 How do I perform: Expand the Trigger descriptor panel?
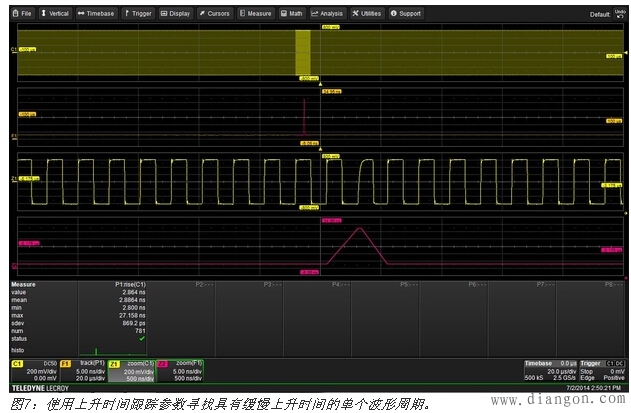tap(601, 370)
